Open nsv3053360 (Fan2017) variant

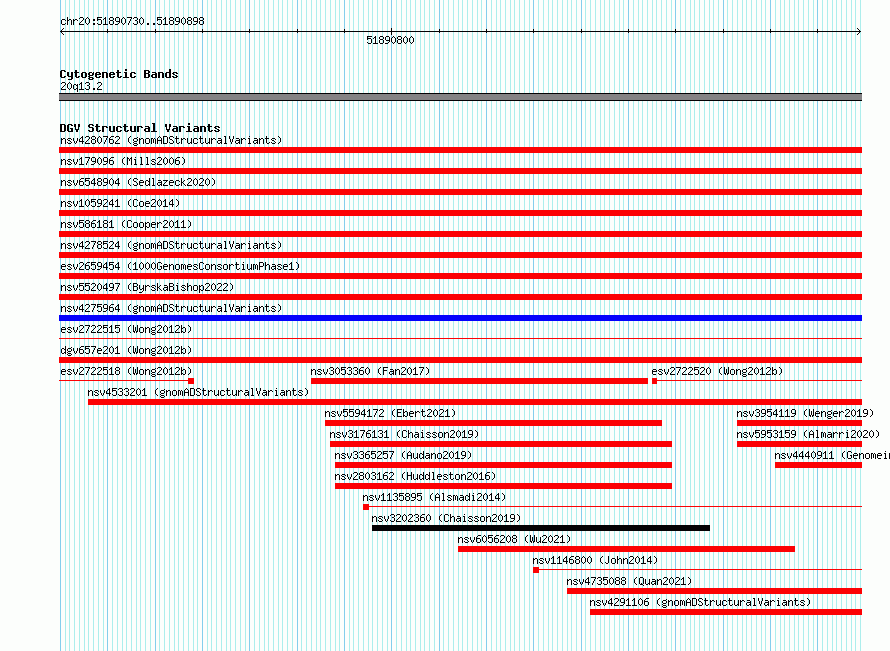pos(371,371)
